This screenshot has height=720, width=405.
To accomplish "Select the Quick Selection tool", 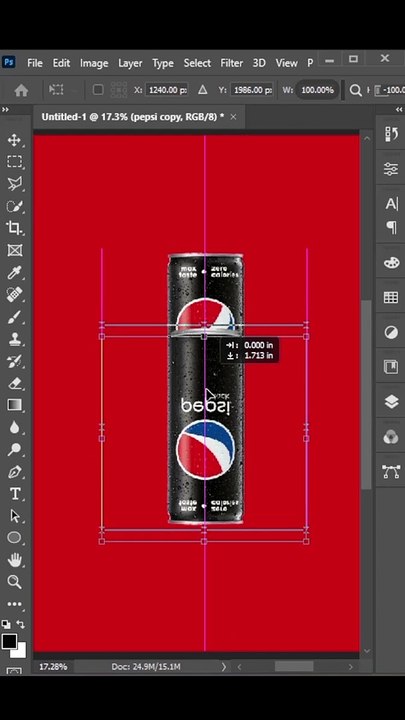I will (14, 206).
